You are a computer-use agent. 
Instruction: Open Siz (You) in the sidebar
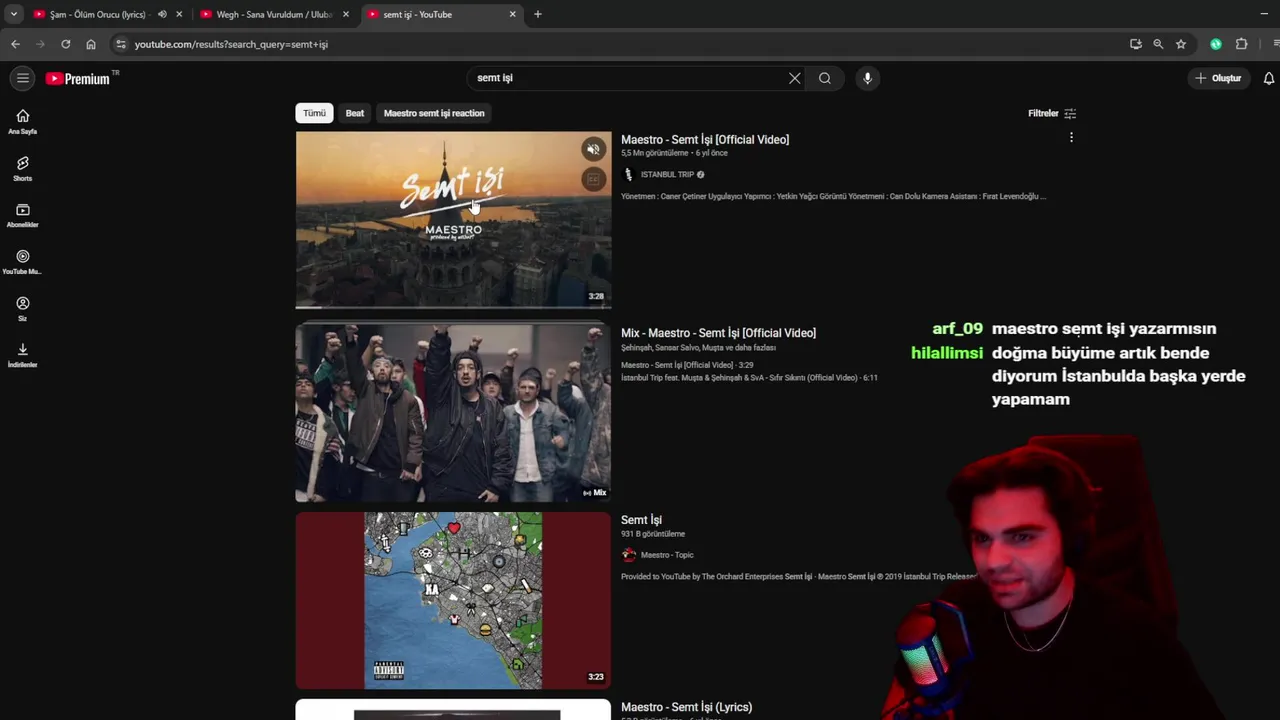point(22,309)
